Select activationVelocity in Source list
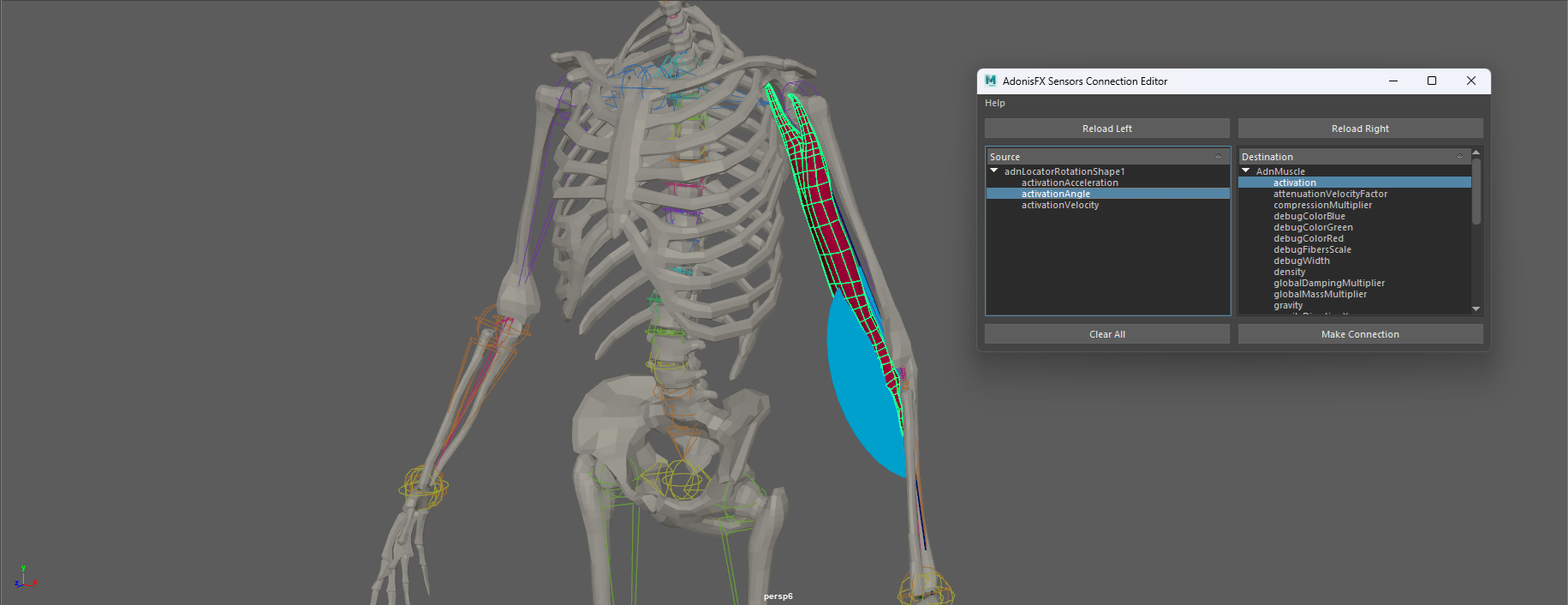Screen dimensions: 1568x605 pos(1060,205)
